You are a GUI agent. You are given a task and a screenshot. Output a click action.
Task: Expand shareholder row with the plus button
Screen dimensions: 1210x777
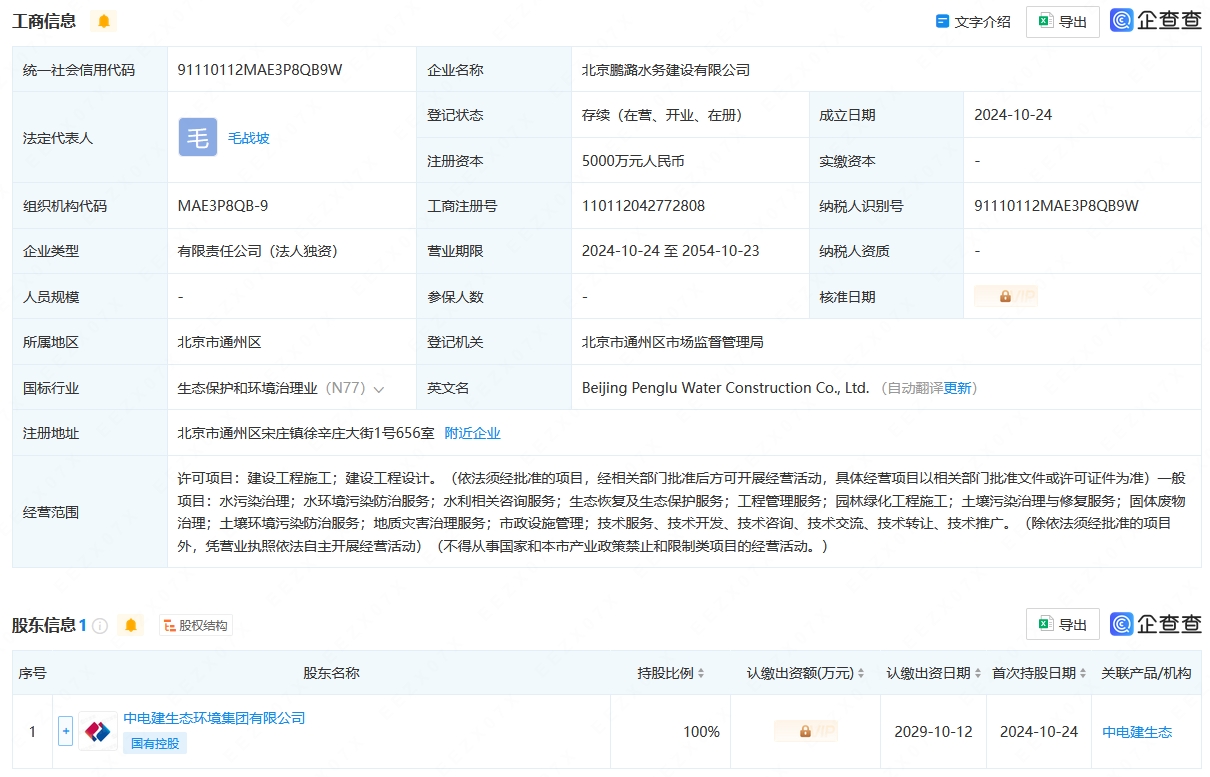66,731
